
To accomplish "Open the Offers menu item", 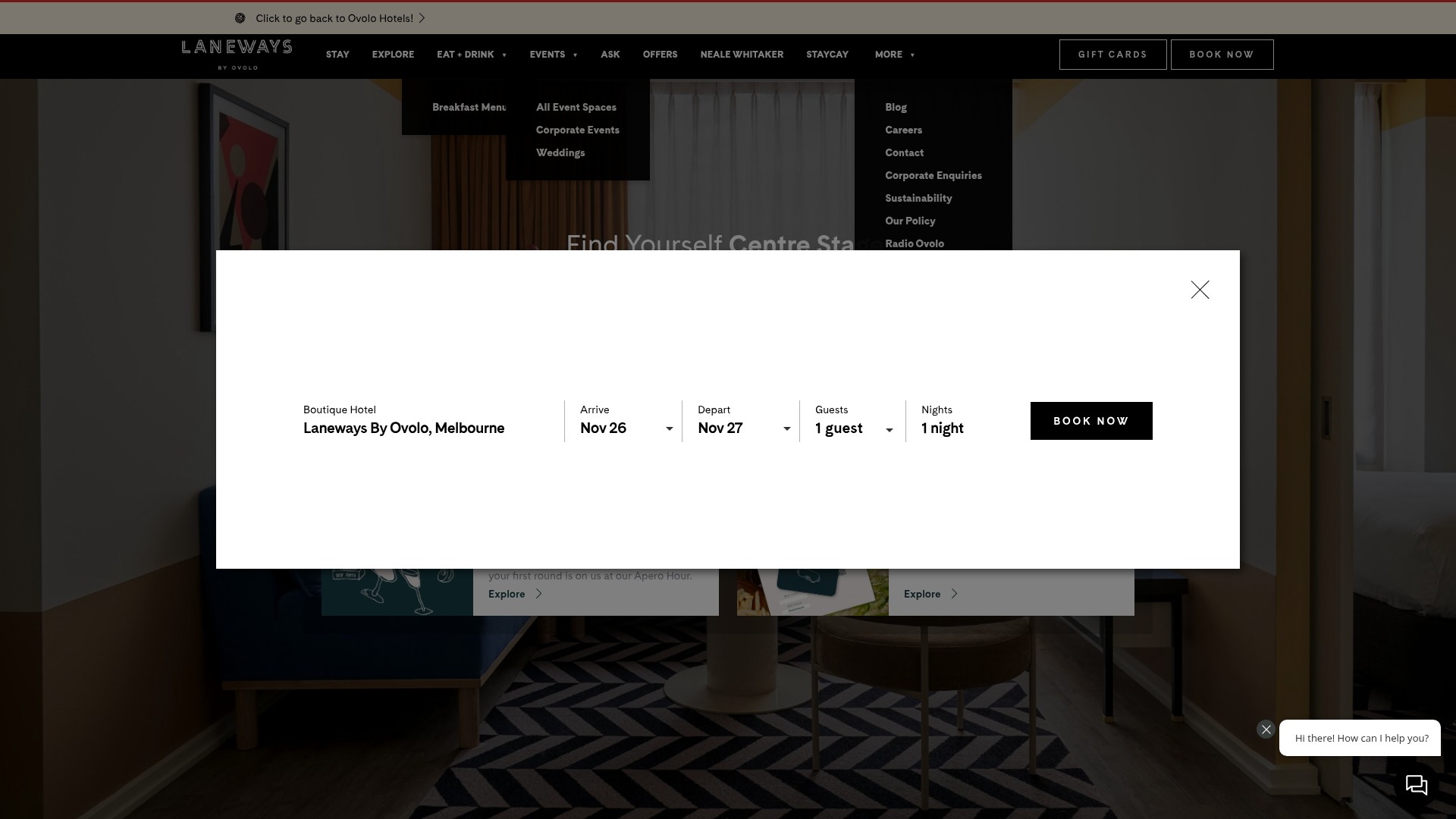I will coord(660,55).
